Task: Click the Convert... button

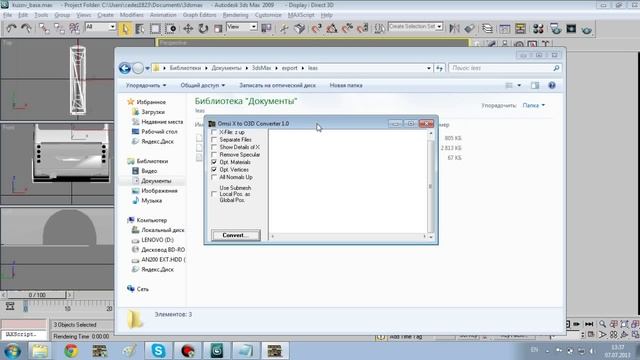Action: [x=236, y=235]
